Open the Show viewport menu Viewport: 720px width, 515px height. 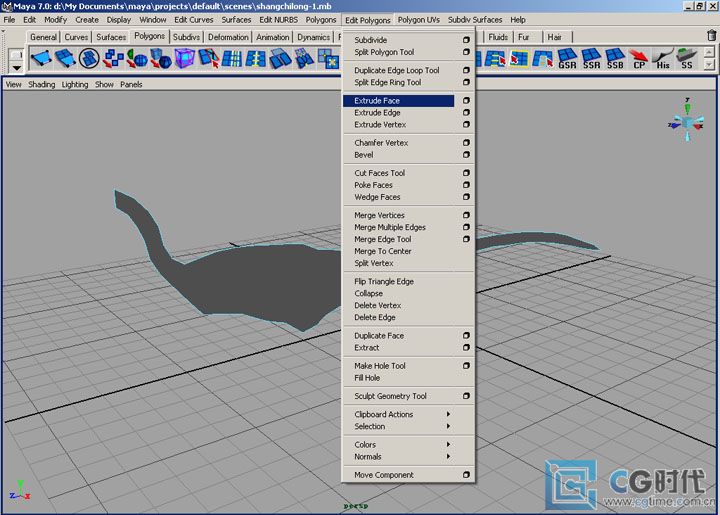tap(104, 84)
